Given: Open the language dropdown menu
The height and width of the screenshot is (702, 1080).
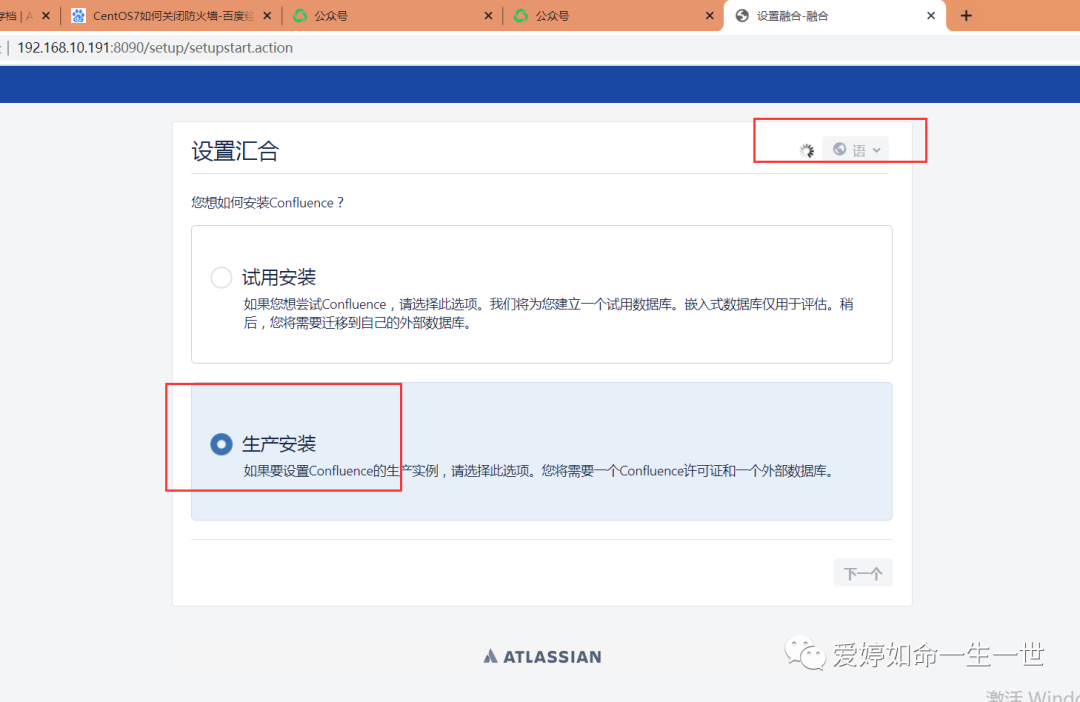Looking at the screenshot, I should click(855, 149).
